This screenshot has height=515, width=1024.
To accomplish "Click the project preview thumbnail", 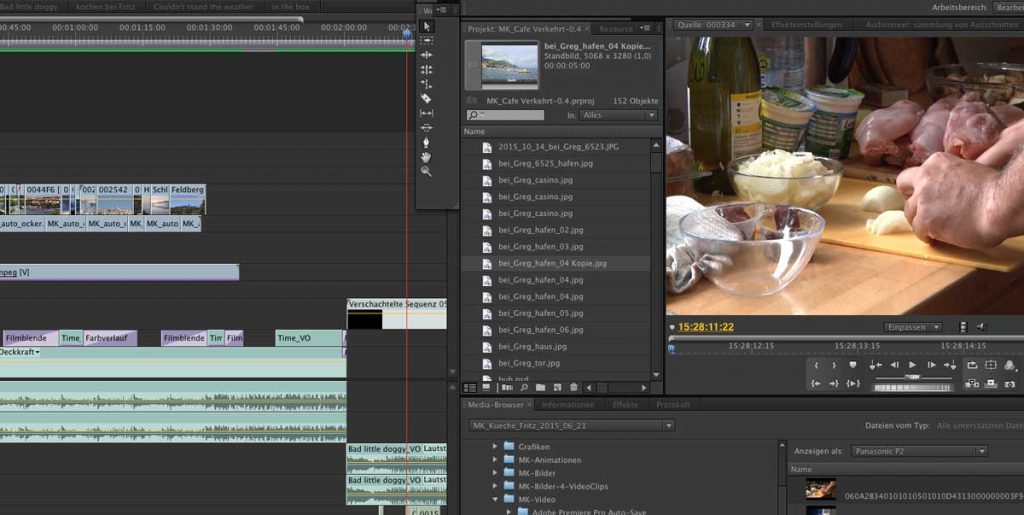I will tap(509, 65).
